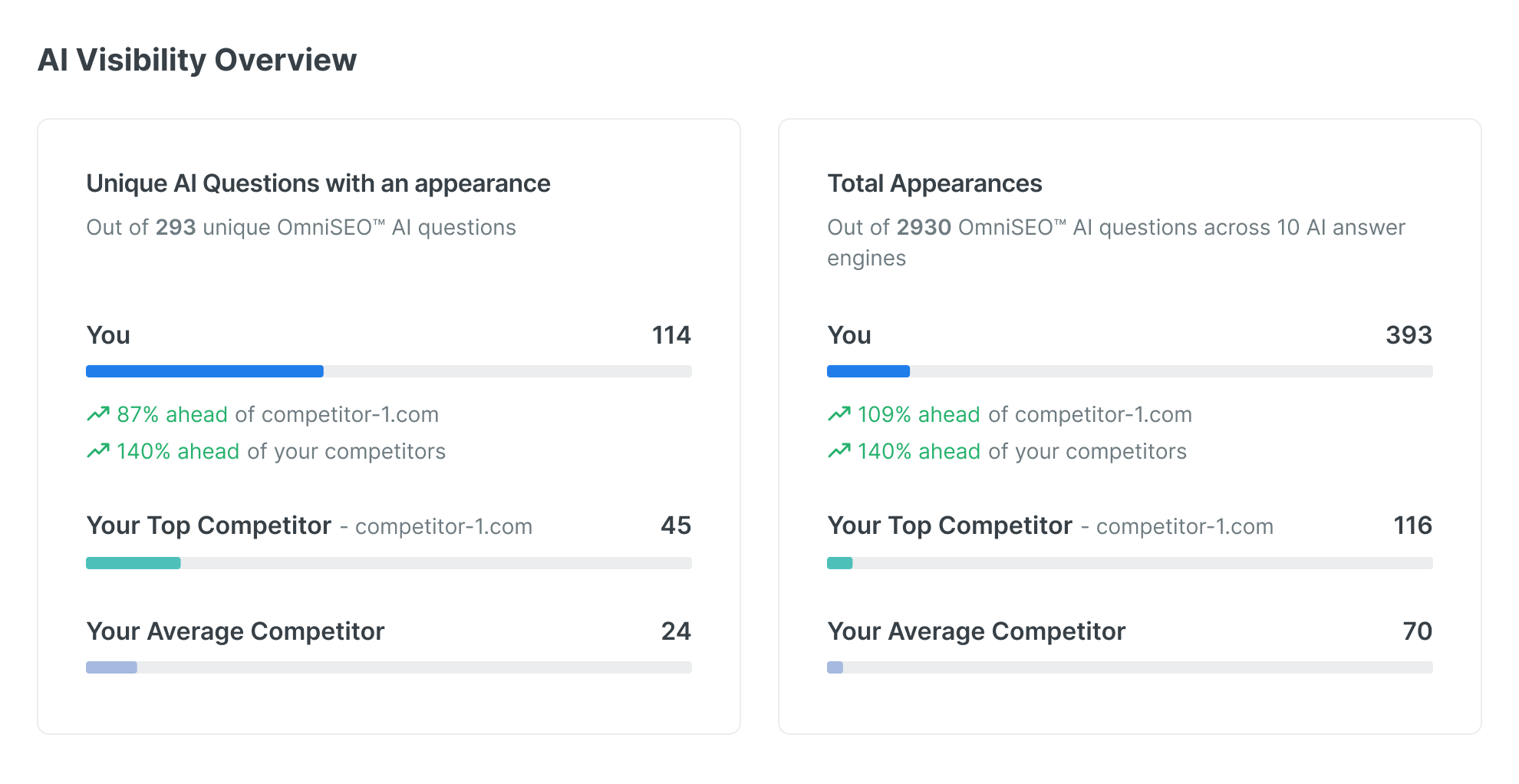The width and height of the screenshot is (1519, 784).
Task: Click the trend arrow beside 140% ahead of competitors
Action: [97, 451]
